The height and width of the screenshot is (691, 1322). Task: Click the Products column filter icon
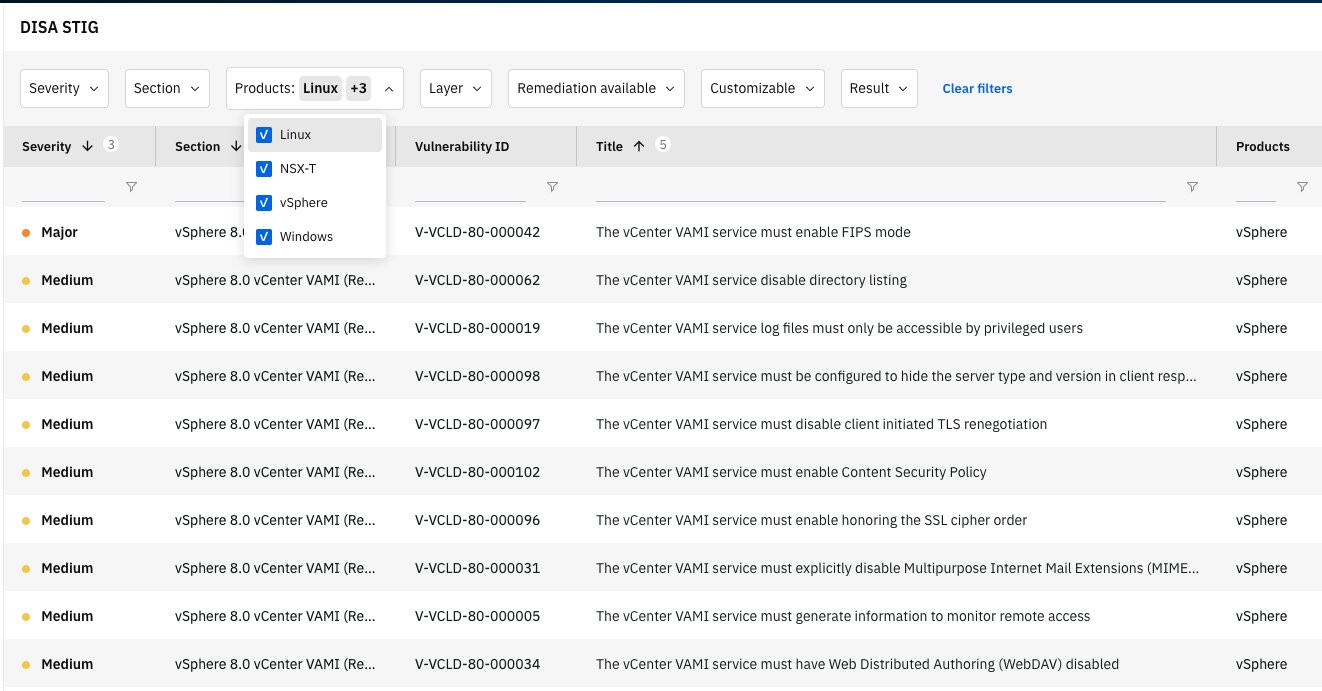click(1302, 187)
